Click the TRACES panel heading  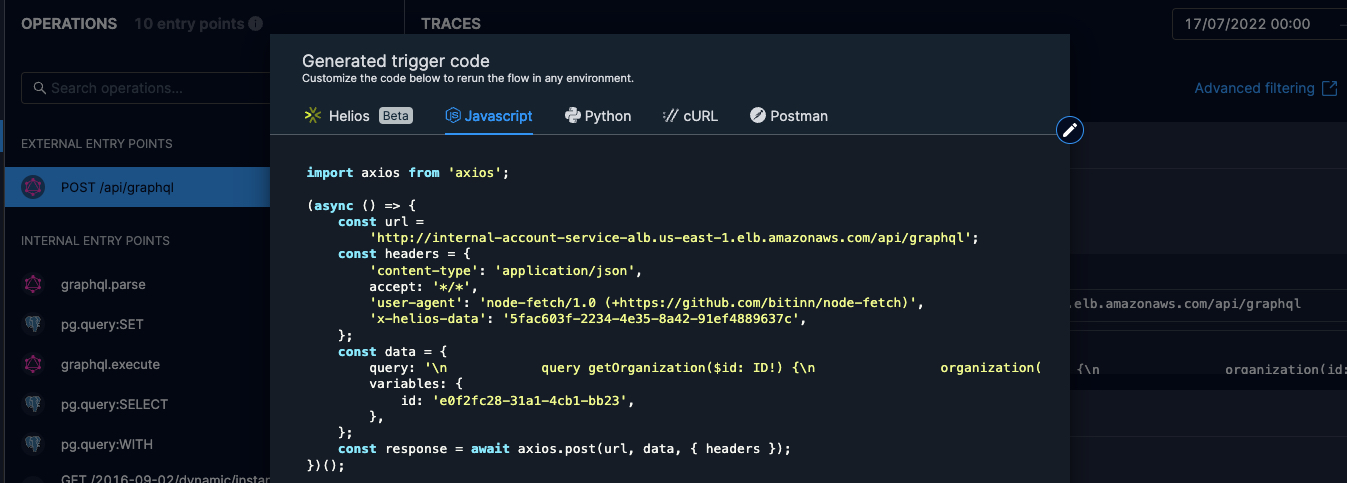pos(451,23)
